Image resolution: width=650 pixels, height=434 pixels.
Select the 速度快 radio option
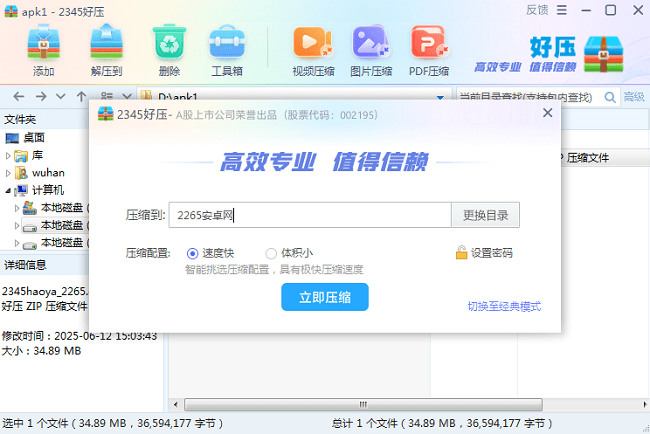(193, 253)
